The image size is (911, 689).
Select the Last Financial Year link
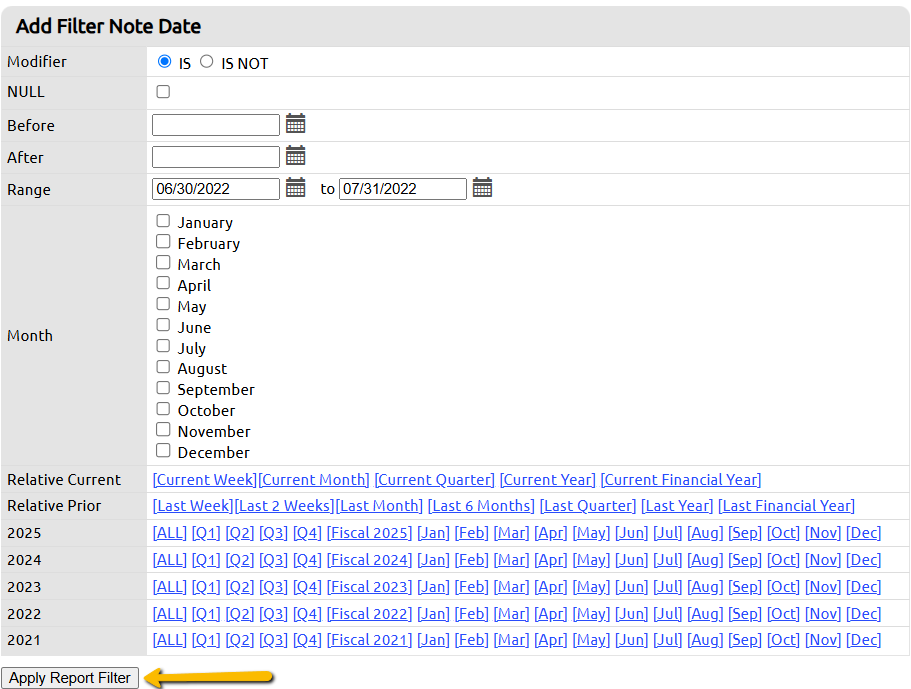(x=787, y=506)
